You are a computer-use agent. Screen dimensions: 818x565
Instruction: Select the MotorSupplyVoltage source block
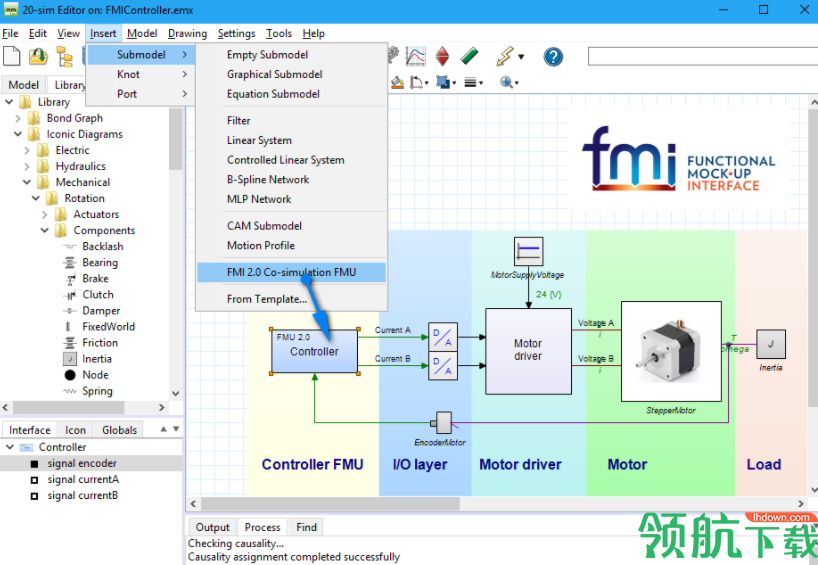pyautogui.click(x=528, y=252)
